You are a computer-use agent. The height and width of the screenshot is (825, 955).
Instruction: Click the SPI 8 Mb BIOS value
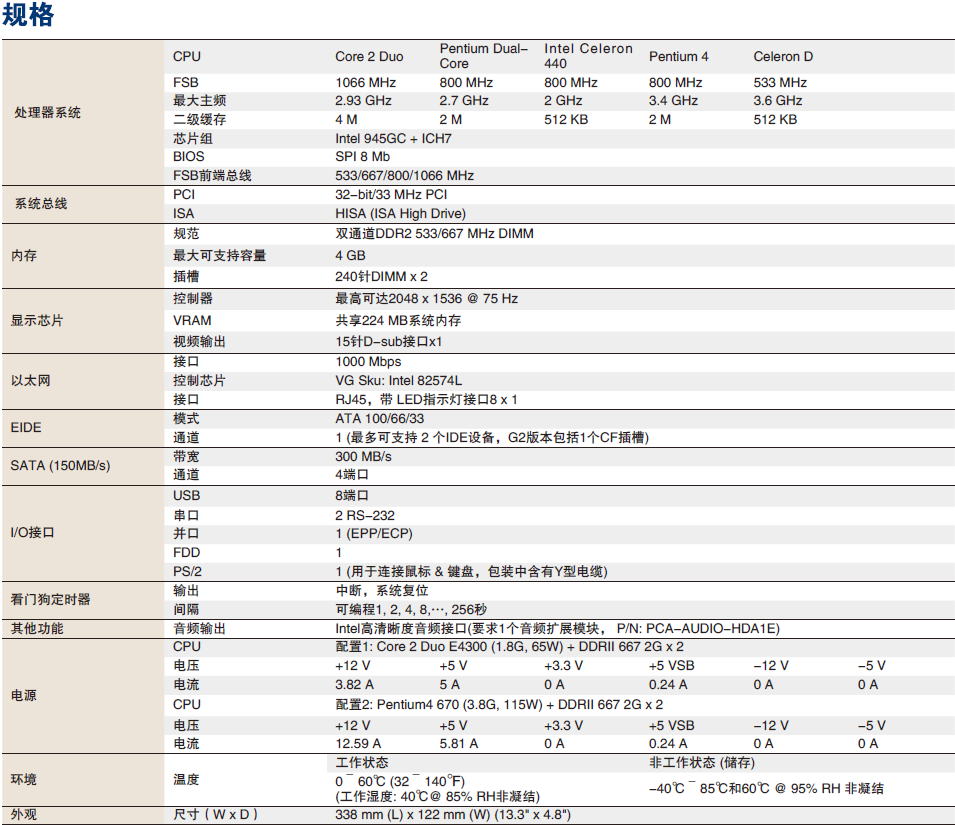(362, 156)
